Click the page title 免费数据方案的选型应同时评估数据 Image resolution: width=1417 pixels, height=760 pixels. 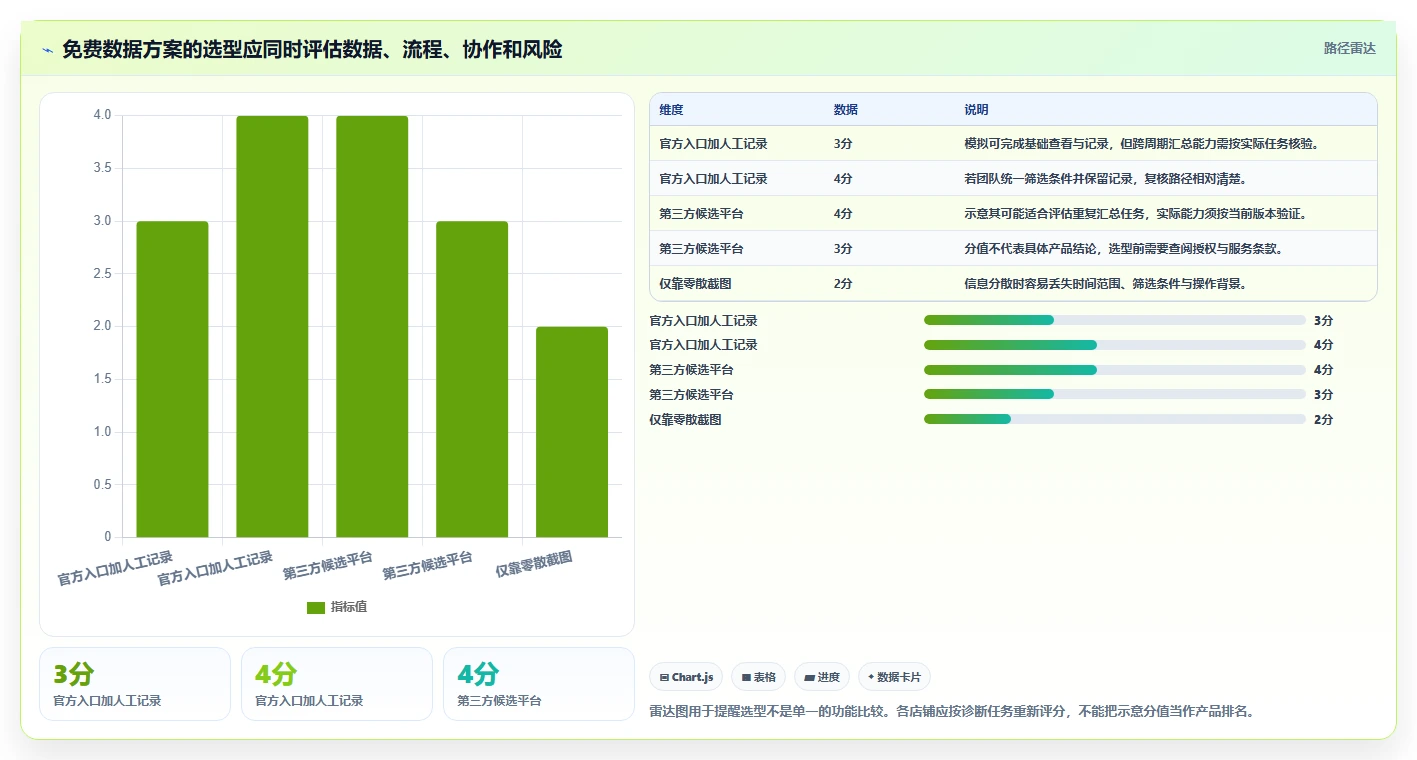click(312, 50)
